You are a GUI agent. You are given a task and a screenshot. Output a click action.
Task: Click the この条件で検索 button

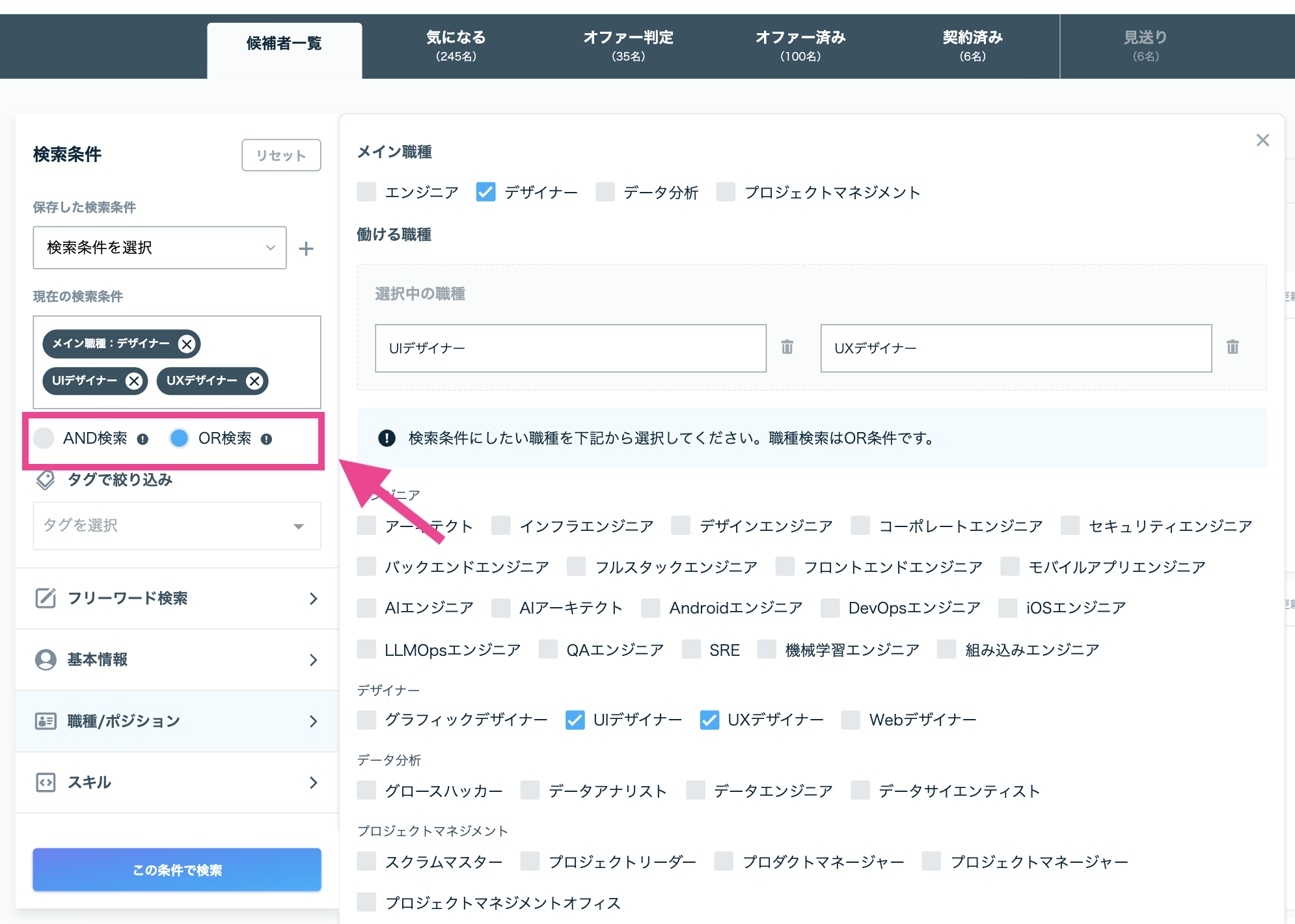pos(177,870)
